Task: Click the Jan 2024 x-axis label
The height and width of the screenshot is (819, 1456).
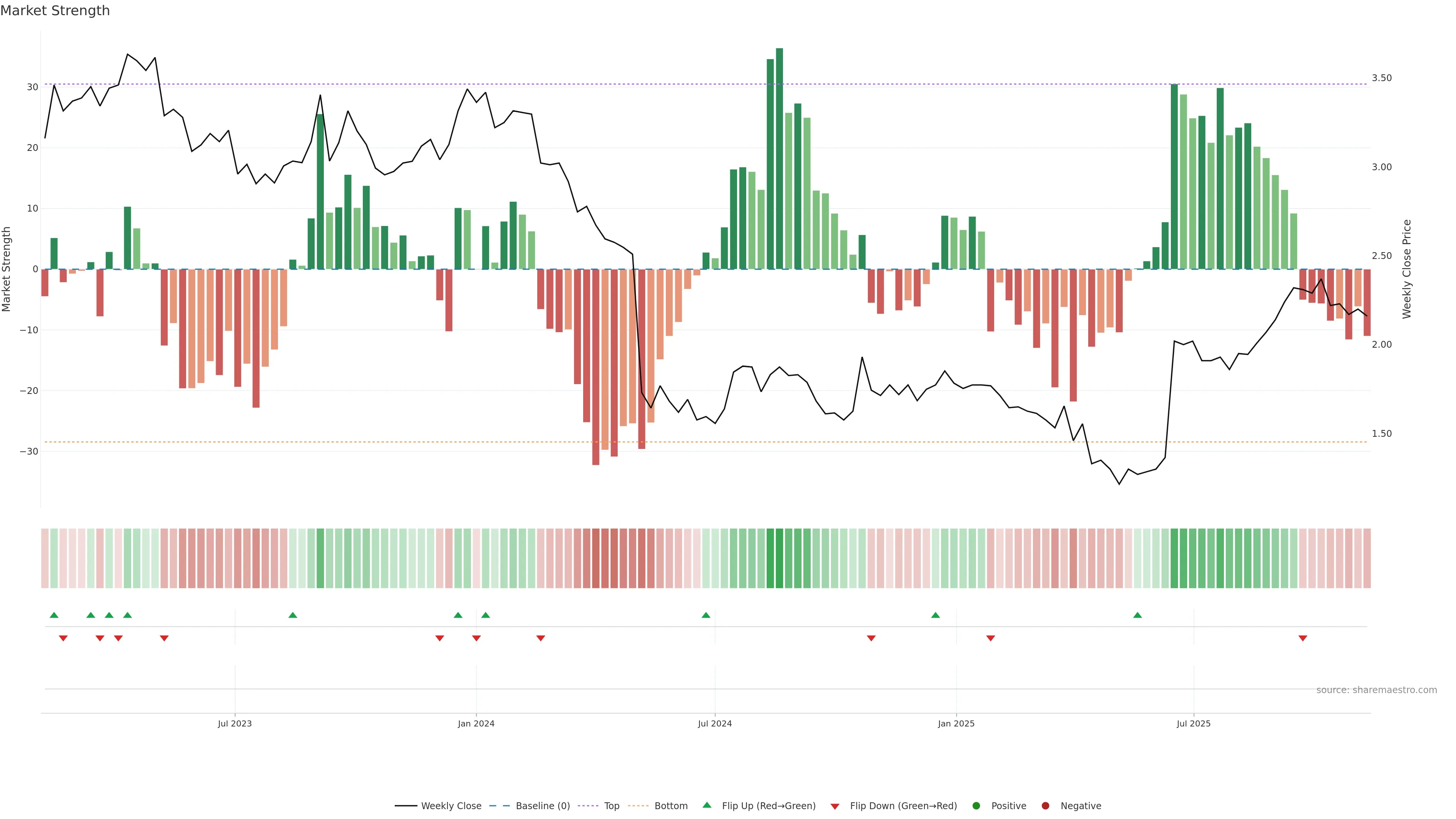Action: point(476,723)
